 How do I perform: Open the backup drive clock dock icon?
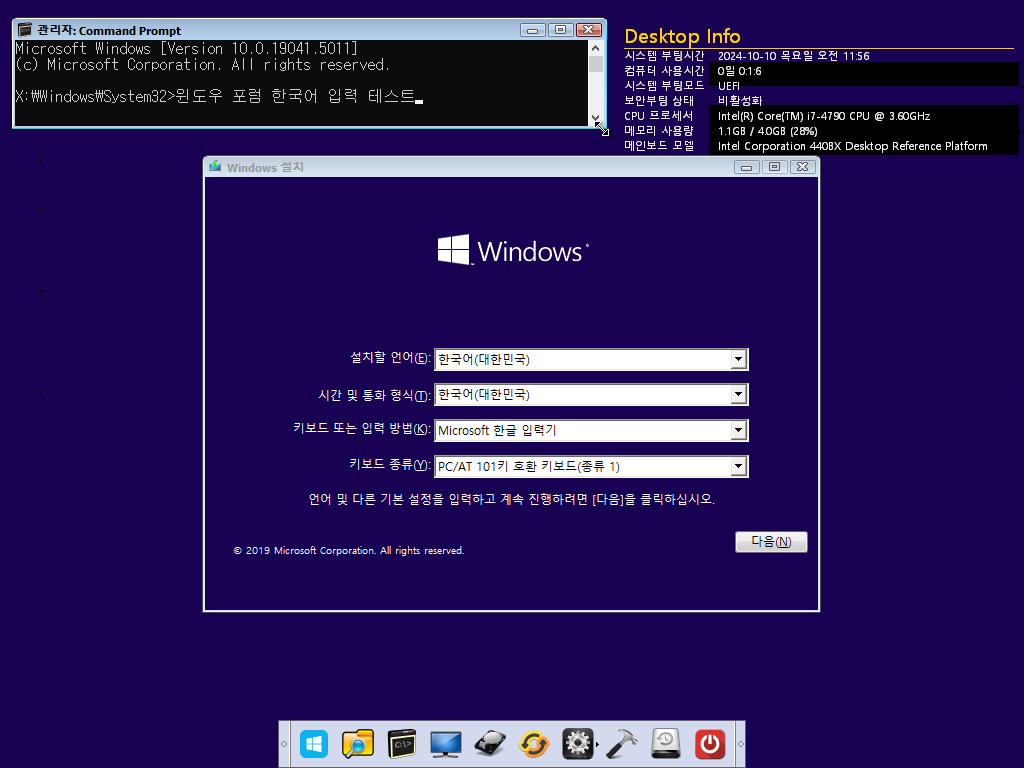click(665, 744)
